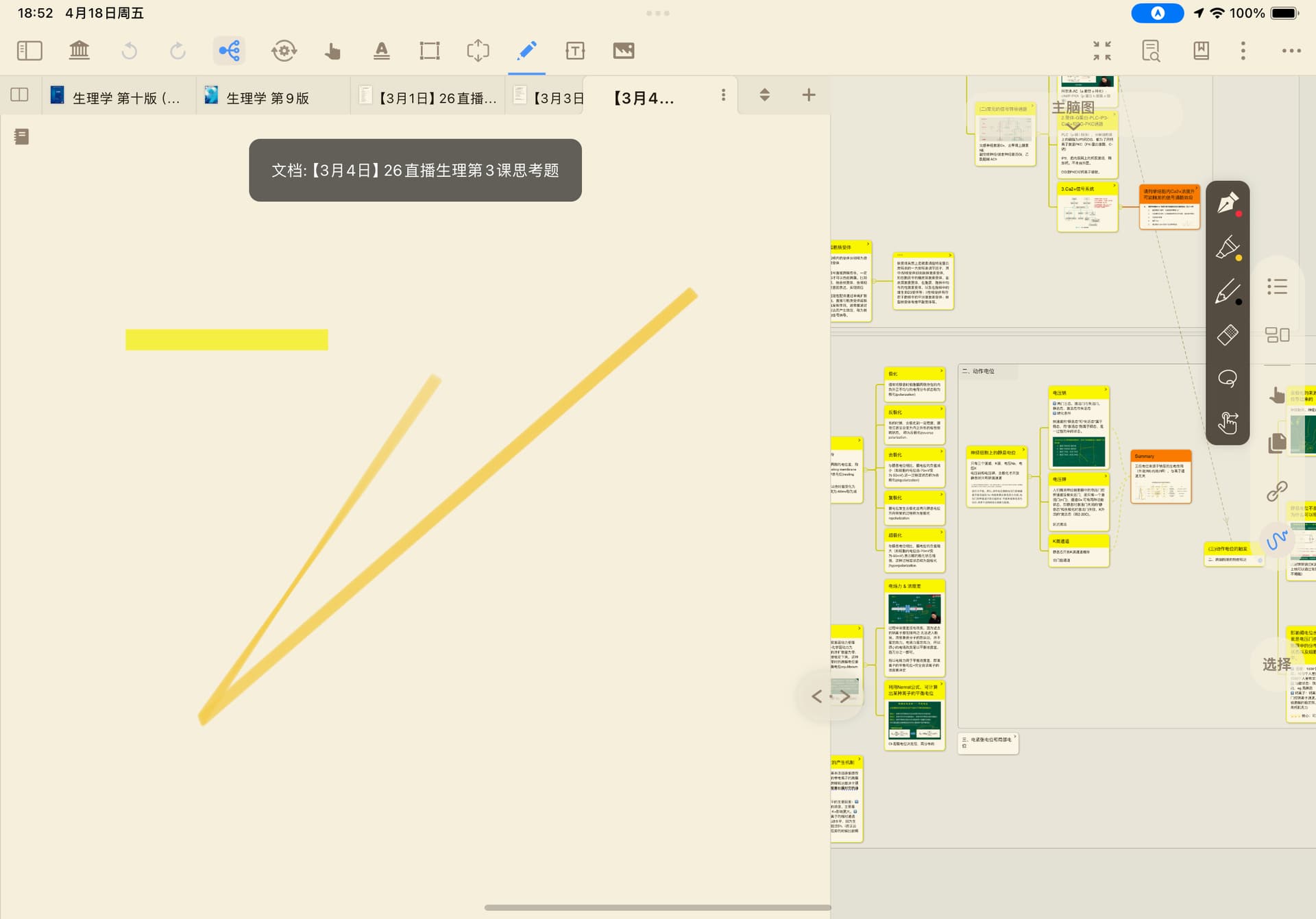Select the fountain pen drawing tool
This screenshot has width=1316, height=919.
(x=1228, y=204)
